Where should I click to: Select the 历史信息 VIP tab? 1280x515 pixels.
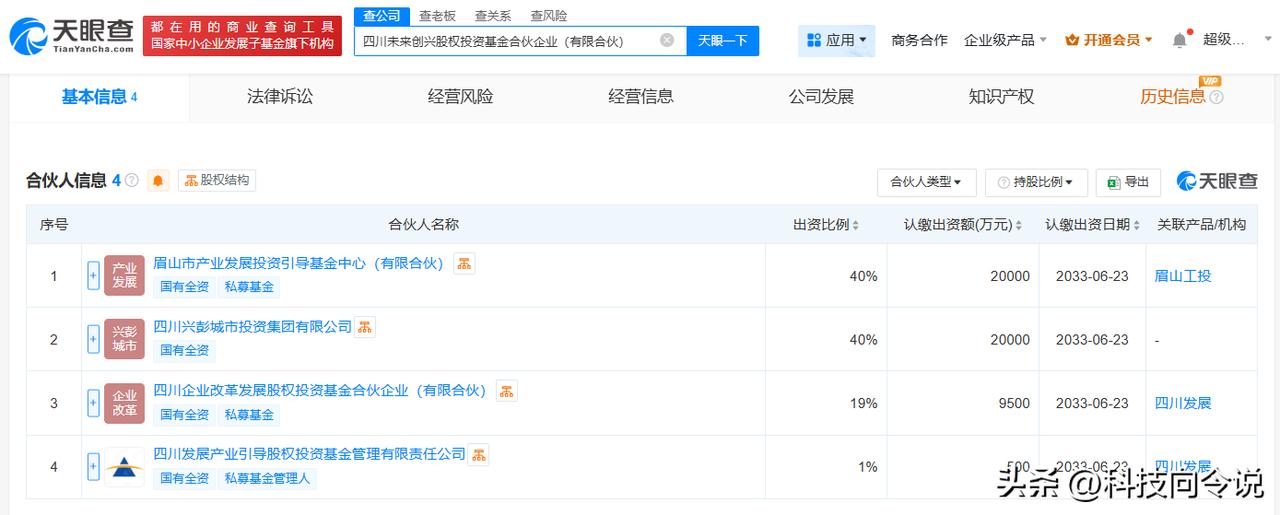(x=1173, y=97)
